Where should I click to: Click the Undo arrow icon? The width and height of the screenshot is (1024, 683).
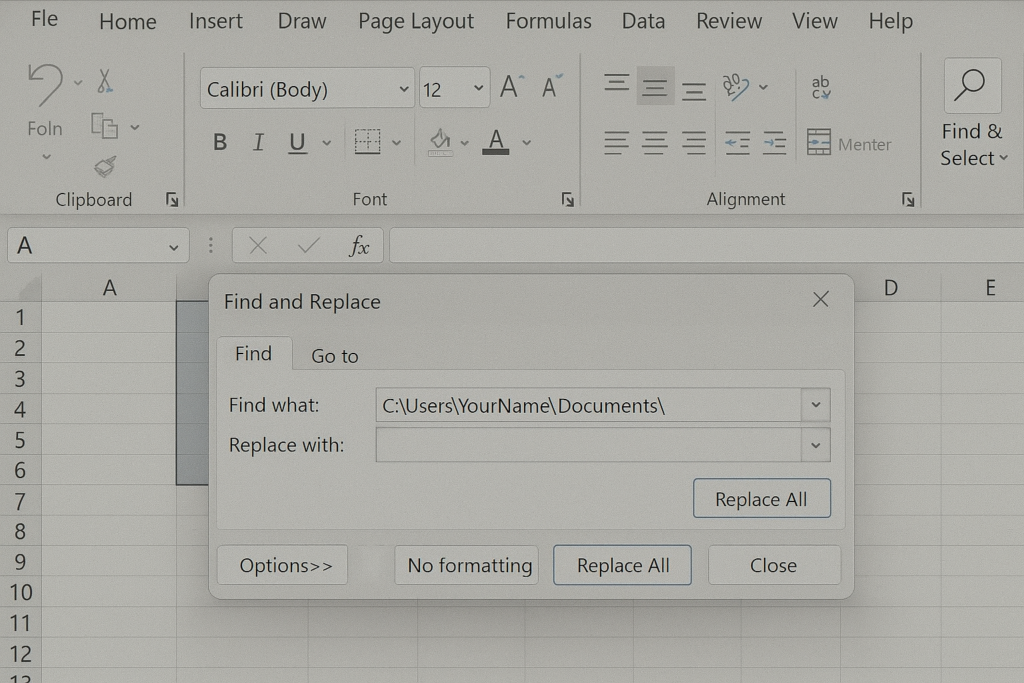pyautogui.click(x=45, y=84)
